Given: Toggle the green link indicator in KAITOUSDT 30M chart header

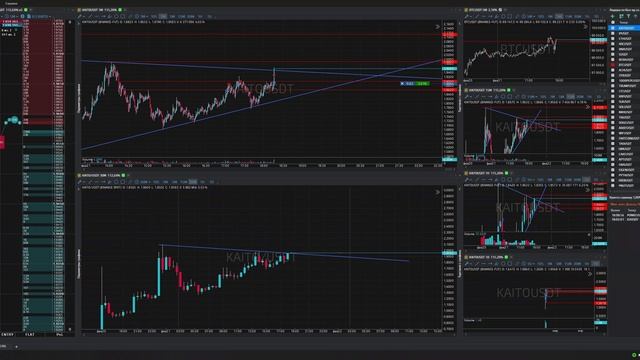Looking at the screenshot, I should pyautogui.click(x=123, y=175).
